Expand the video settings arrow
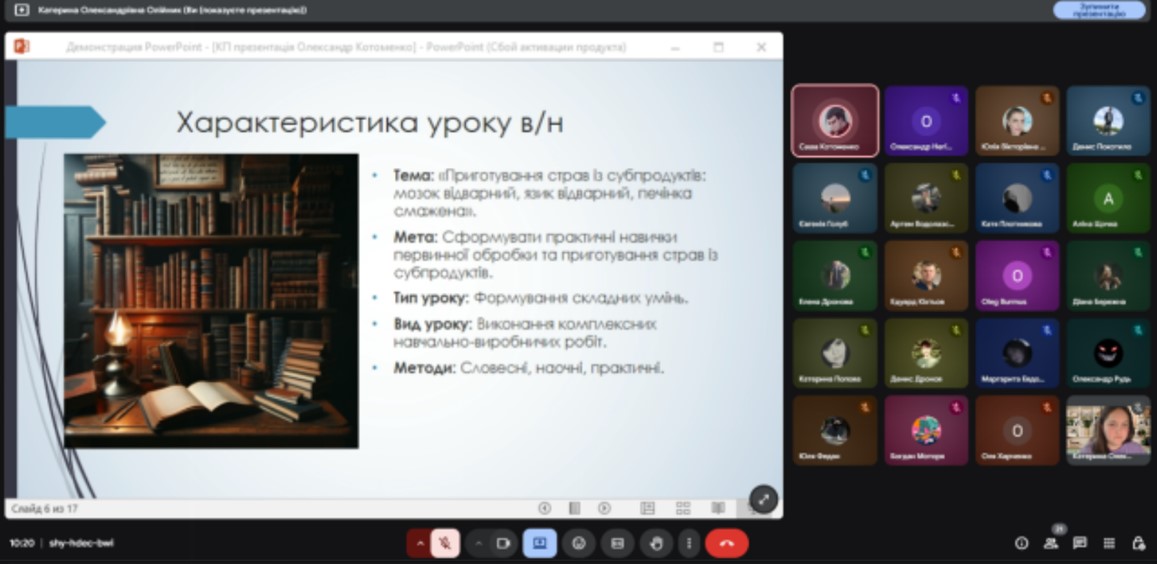The image size is (1157, 564). click(478, 543)
